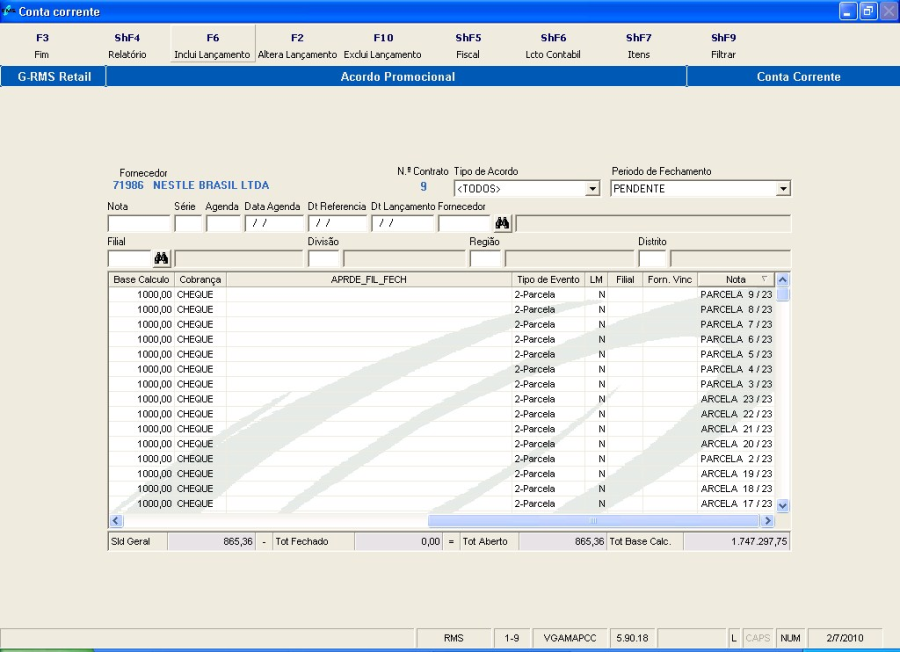Click the Fornecedor binoculars search icon
900x652 pixels.
point(502,223)
